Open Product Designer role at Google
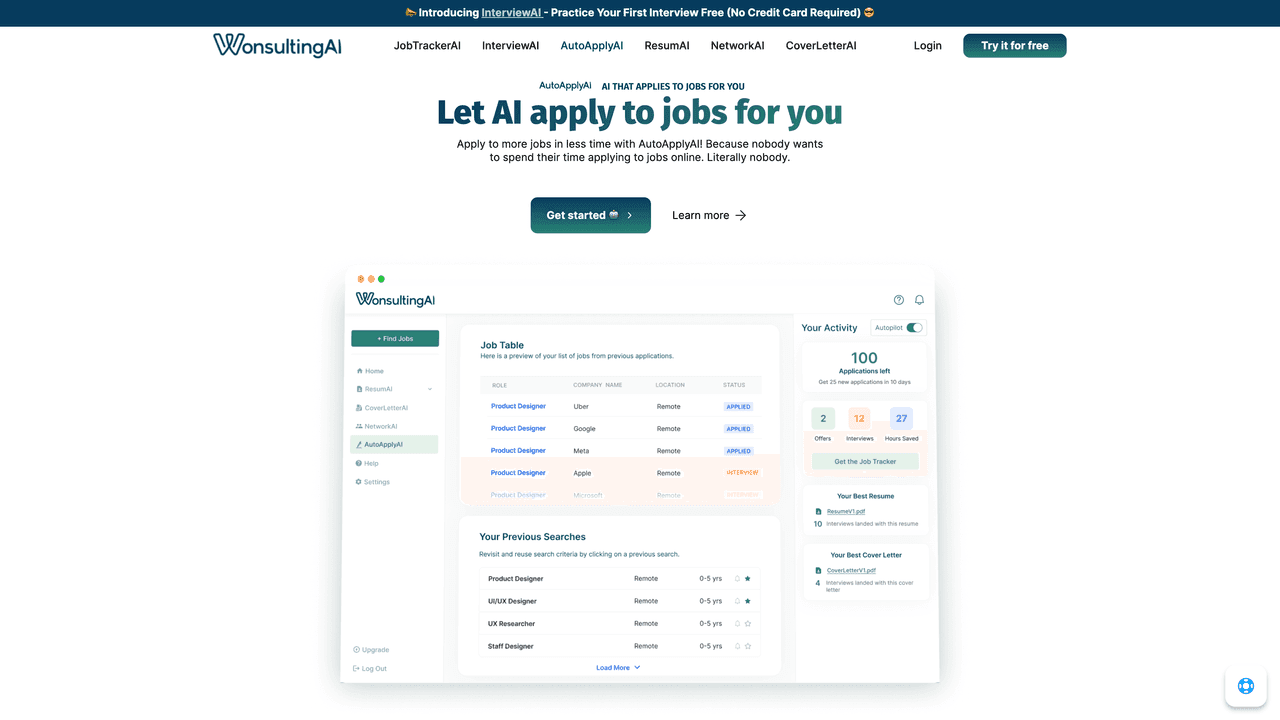1280x720 pixels. (x=518, y=429)
